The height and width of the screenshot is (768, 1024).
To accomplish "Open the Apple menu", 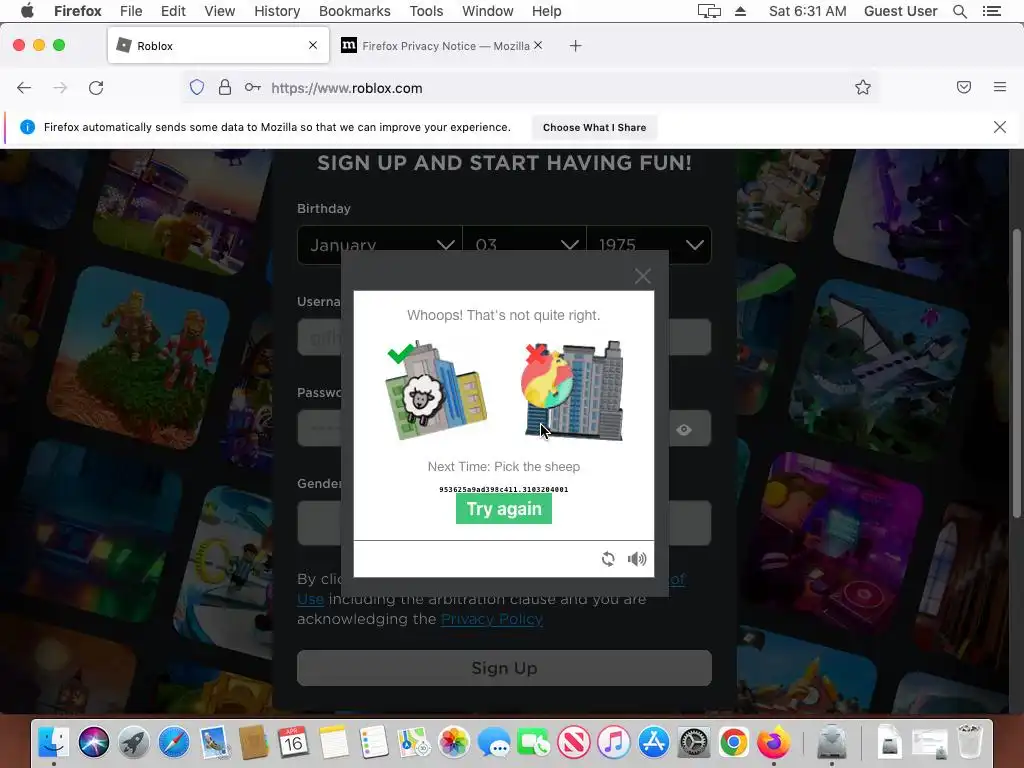I will tap(27, 11).
